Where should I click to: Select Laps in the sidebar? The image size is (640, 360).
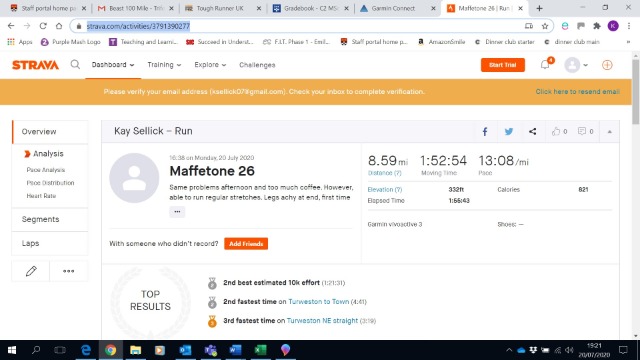pyautogui.click(x=50, y=243)
